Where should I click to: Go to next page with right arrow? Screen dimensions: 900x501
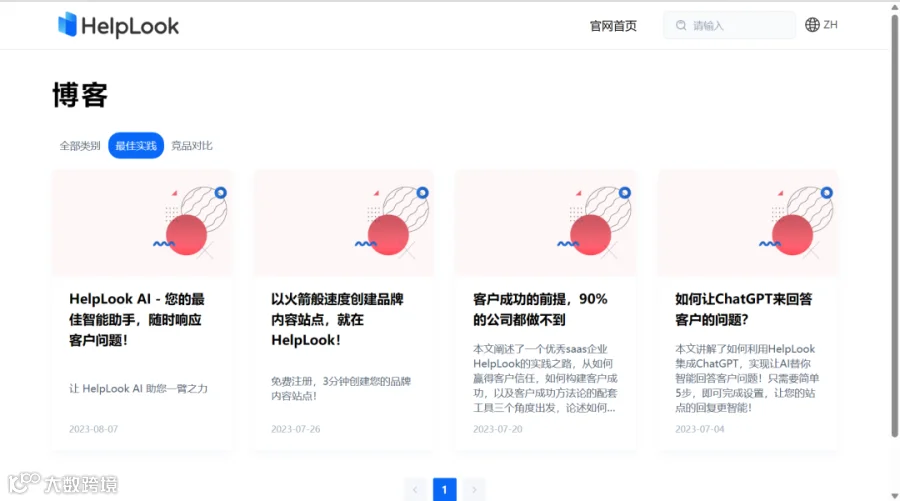(474, 490)
